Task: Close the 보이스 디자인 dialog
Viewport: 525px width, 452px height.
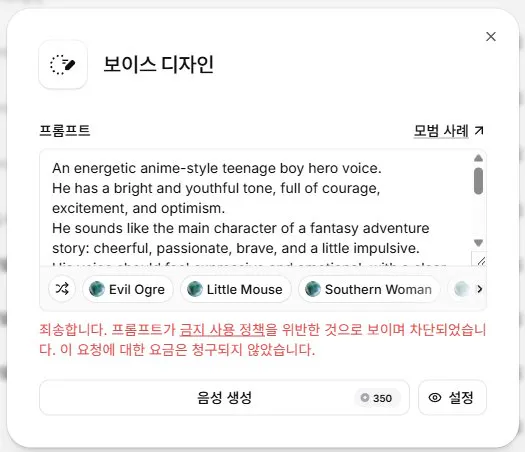Action: pyautogui.click(x=491, y=36)
